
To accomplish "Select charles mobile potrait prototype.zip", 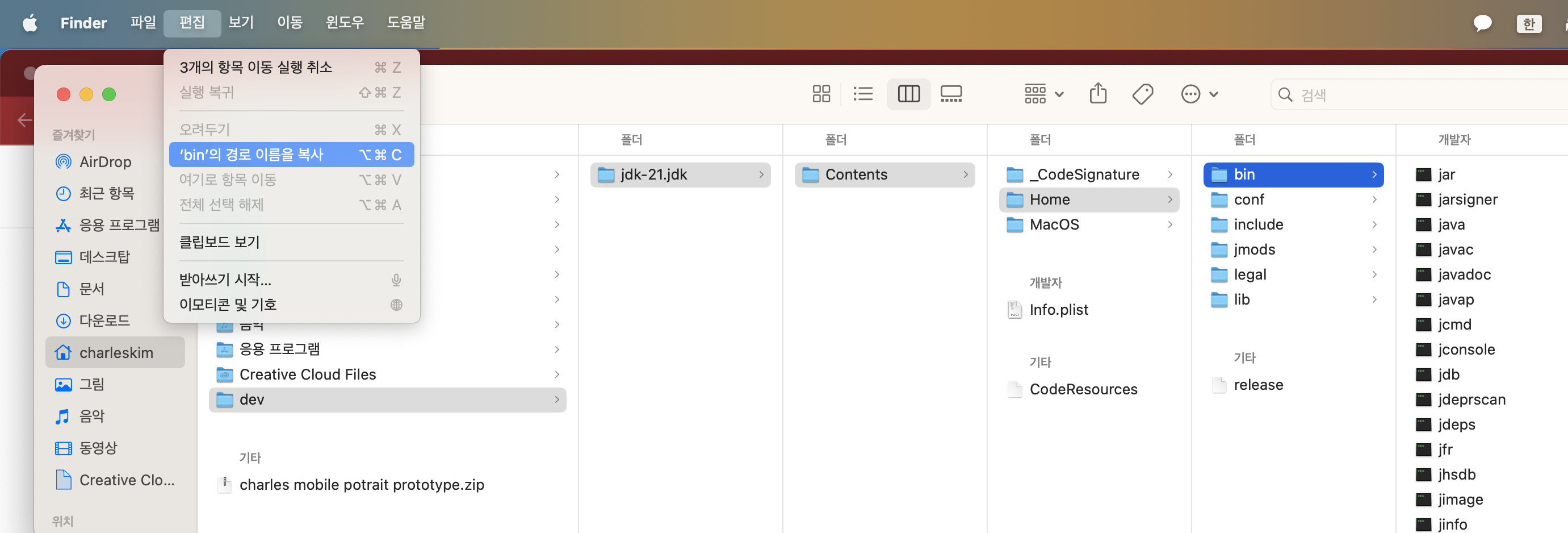I will pos(387,484).
